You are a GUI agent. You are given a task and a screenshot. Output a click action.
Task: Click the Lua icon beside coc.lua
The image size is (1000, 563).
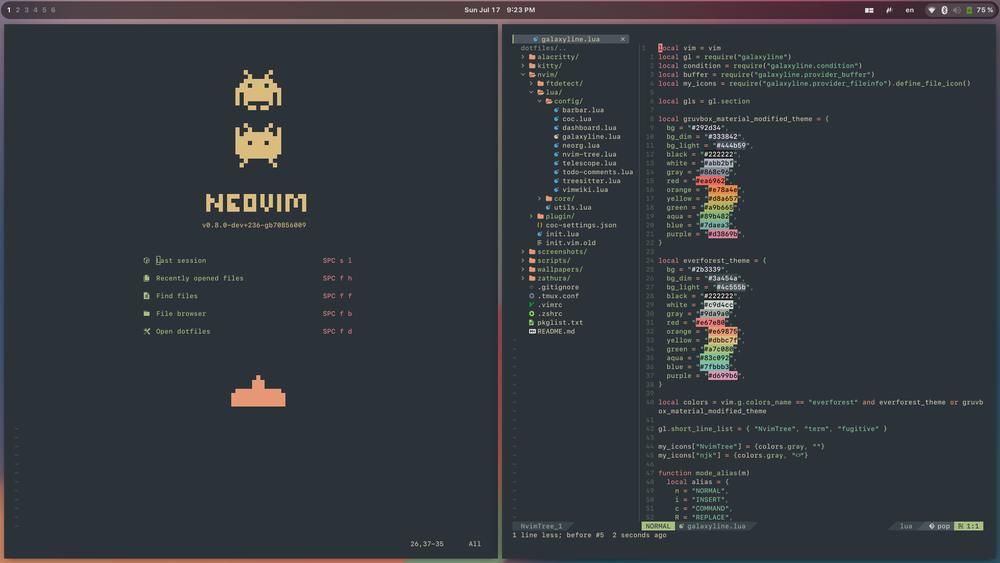(556, 119)
